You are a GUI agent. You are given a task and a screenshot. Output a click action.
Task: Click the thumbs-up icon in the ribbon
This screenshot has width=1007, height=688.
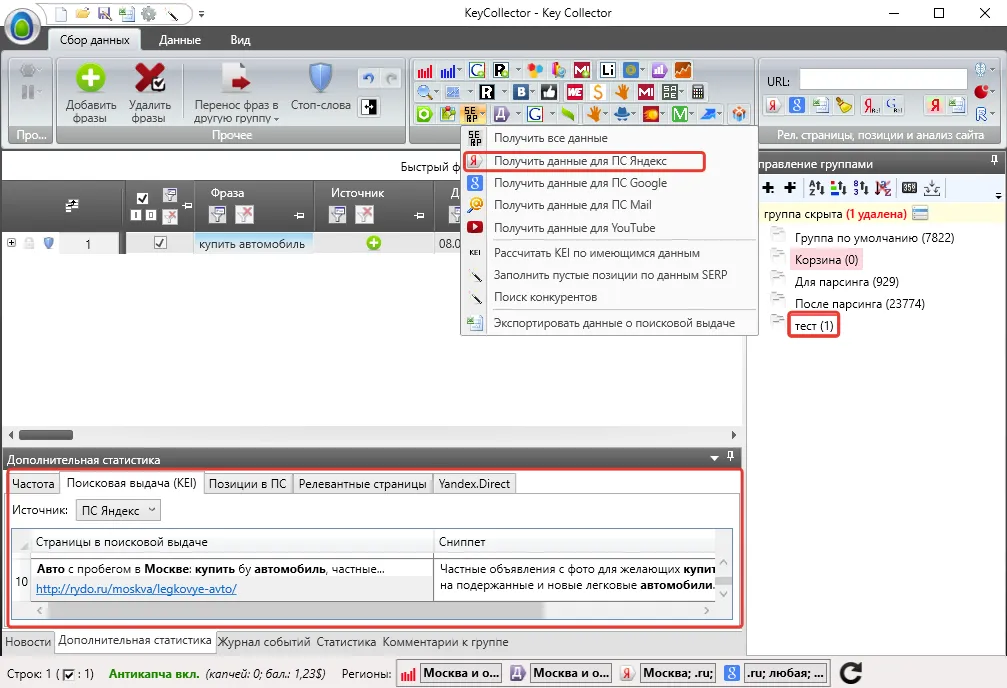(x=549, y=92)
